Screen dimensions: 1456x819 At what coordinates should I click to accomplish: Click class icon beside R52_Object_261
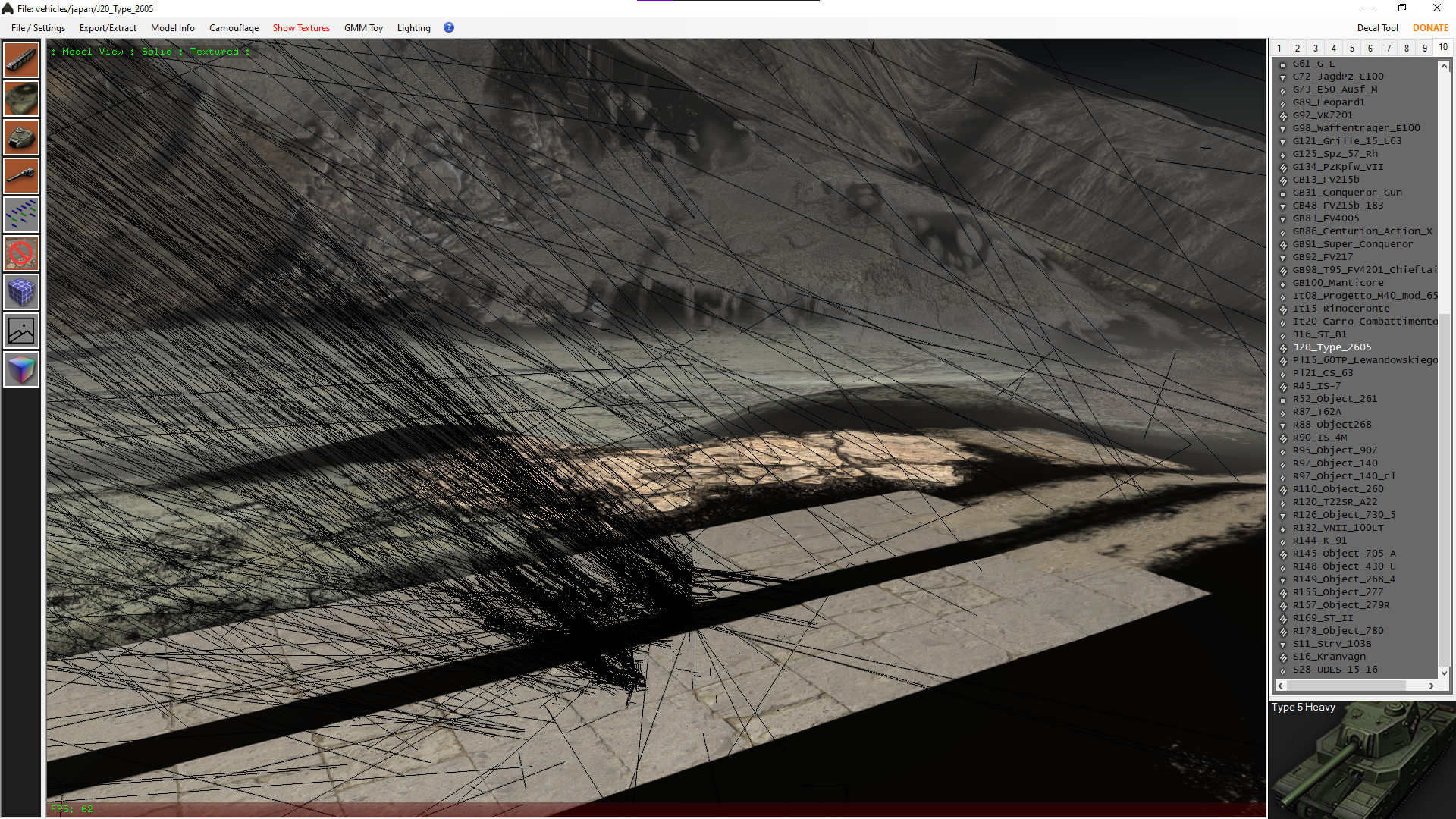(x=1283, y=400)
